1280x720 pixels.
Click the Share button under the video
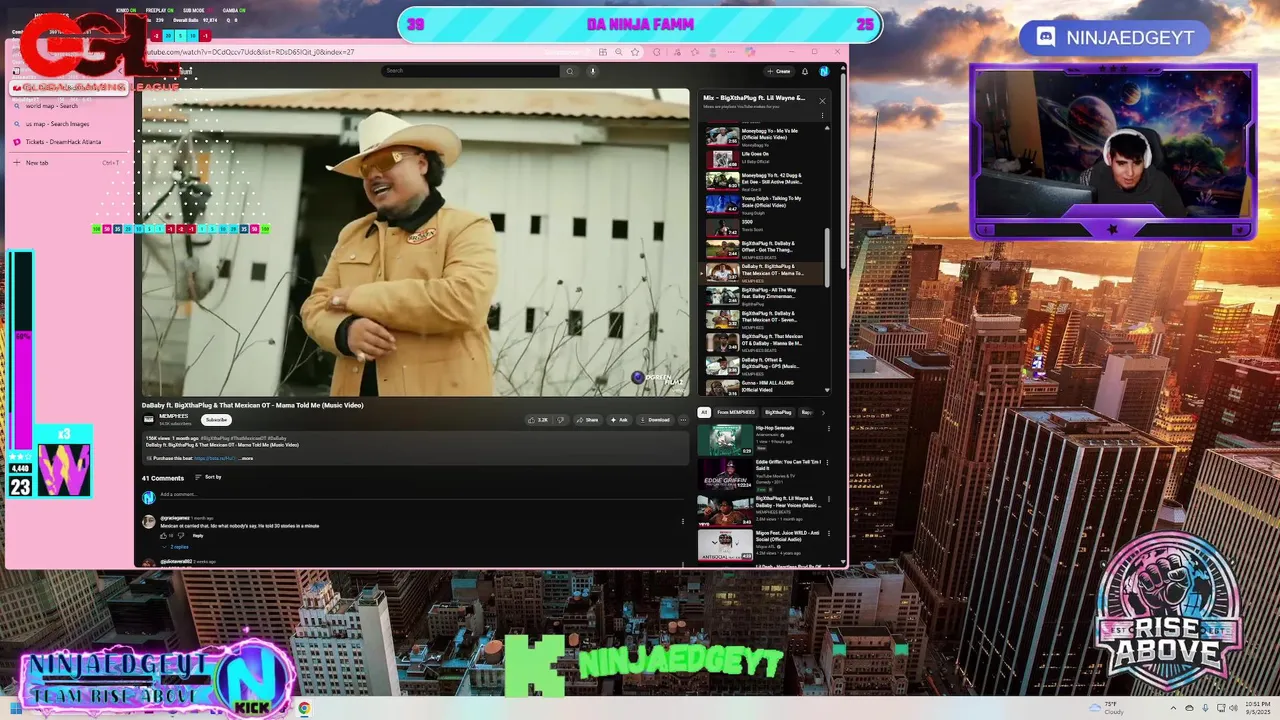(x=587, y=420)
